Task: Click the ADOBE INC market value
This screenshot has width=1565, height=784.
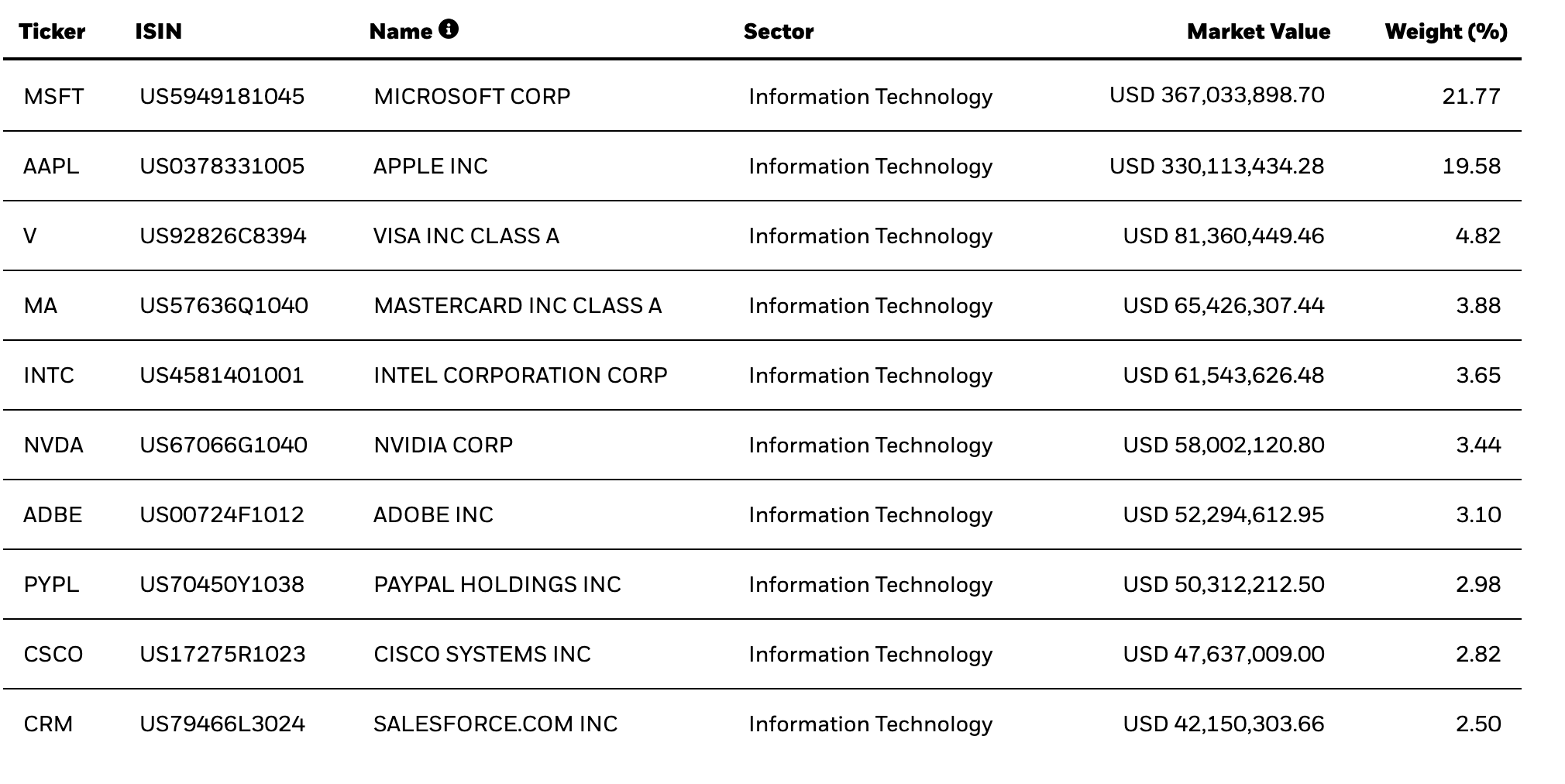Action: (1223, 515)
